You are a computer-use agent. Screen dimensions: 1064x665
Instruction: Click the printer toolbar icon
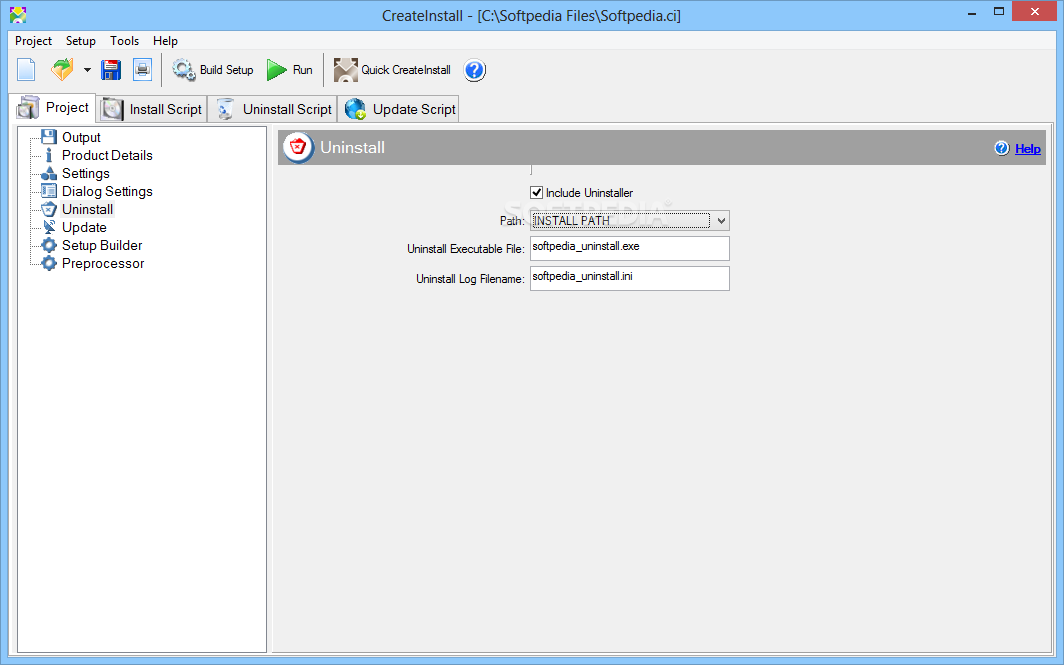[142, 69]
